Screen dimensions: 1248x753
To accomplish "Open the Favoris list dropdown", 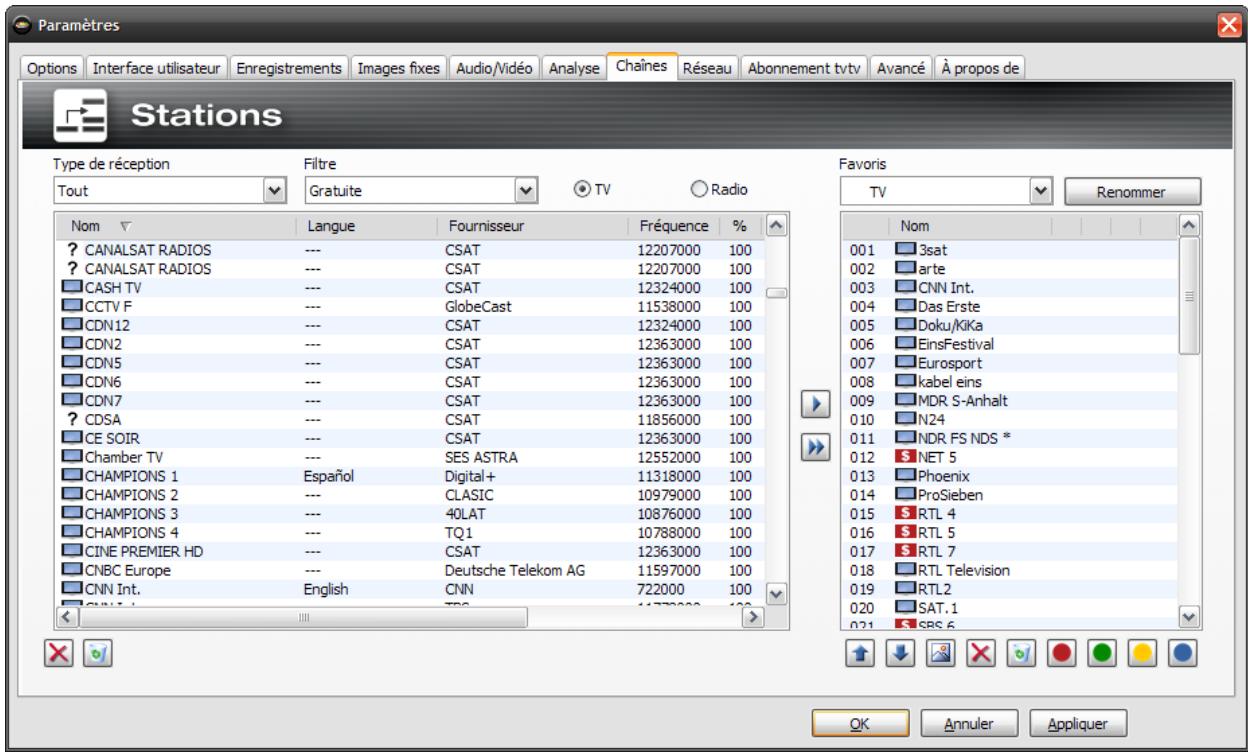I will coord(1040,190).
